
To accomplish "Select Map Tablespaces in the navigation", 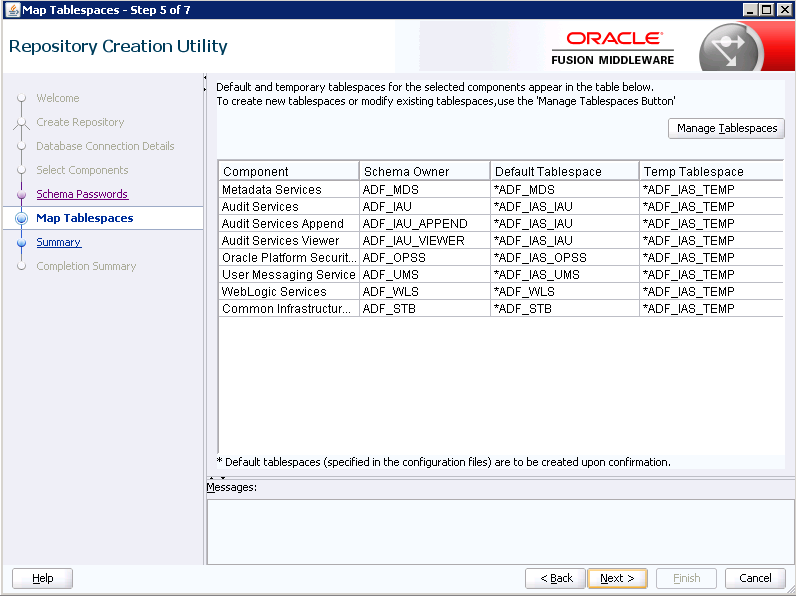I will point(85,218).
